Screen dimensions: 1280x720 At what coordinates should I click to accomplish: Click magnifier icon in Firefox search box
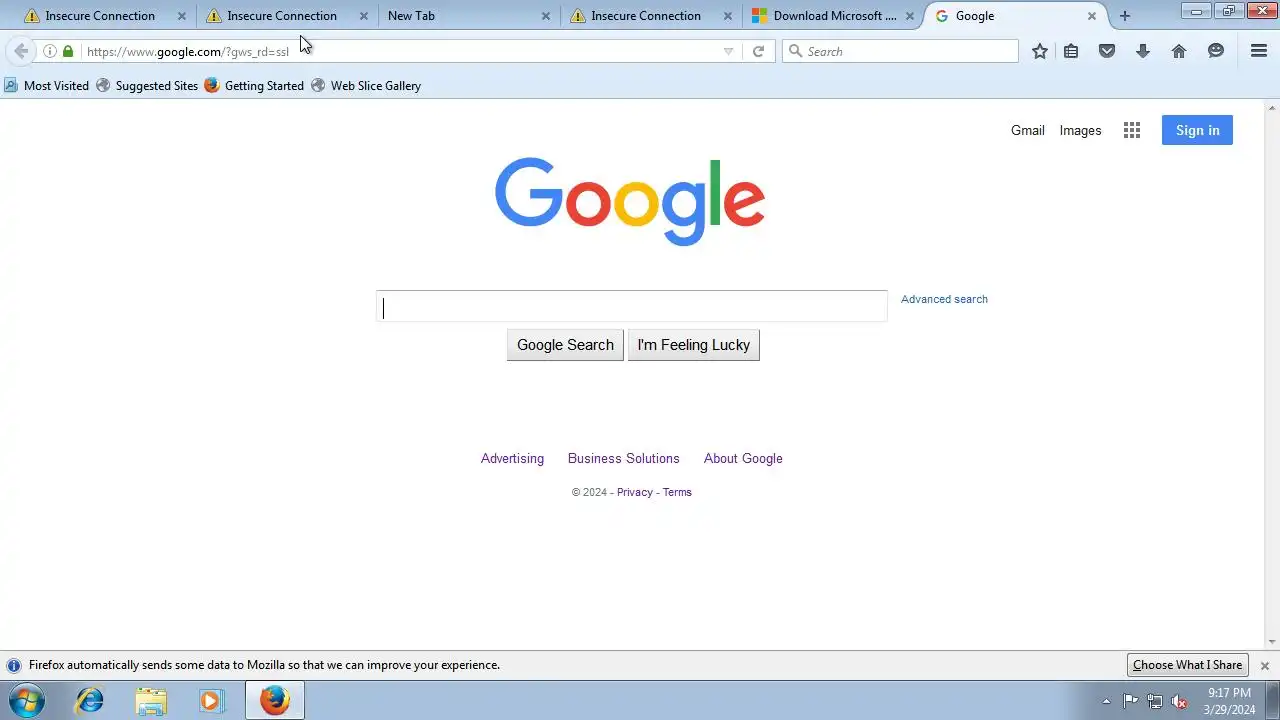pyautogui.click(x=796, y=51)
